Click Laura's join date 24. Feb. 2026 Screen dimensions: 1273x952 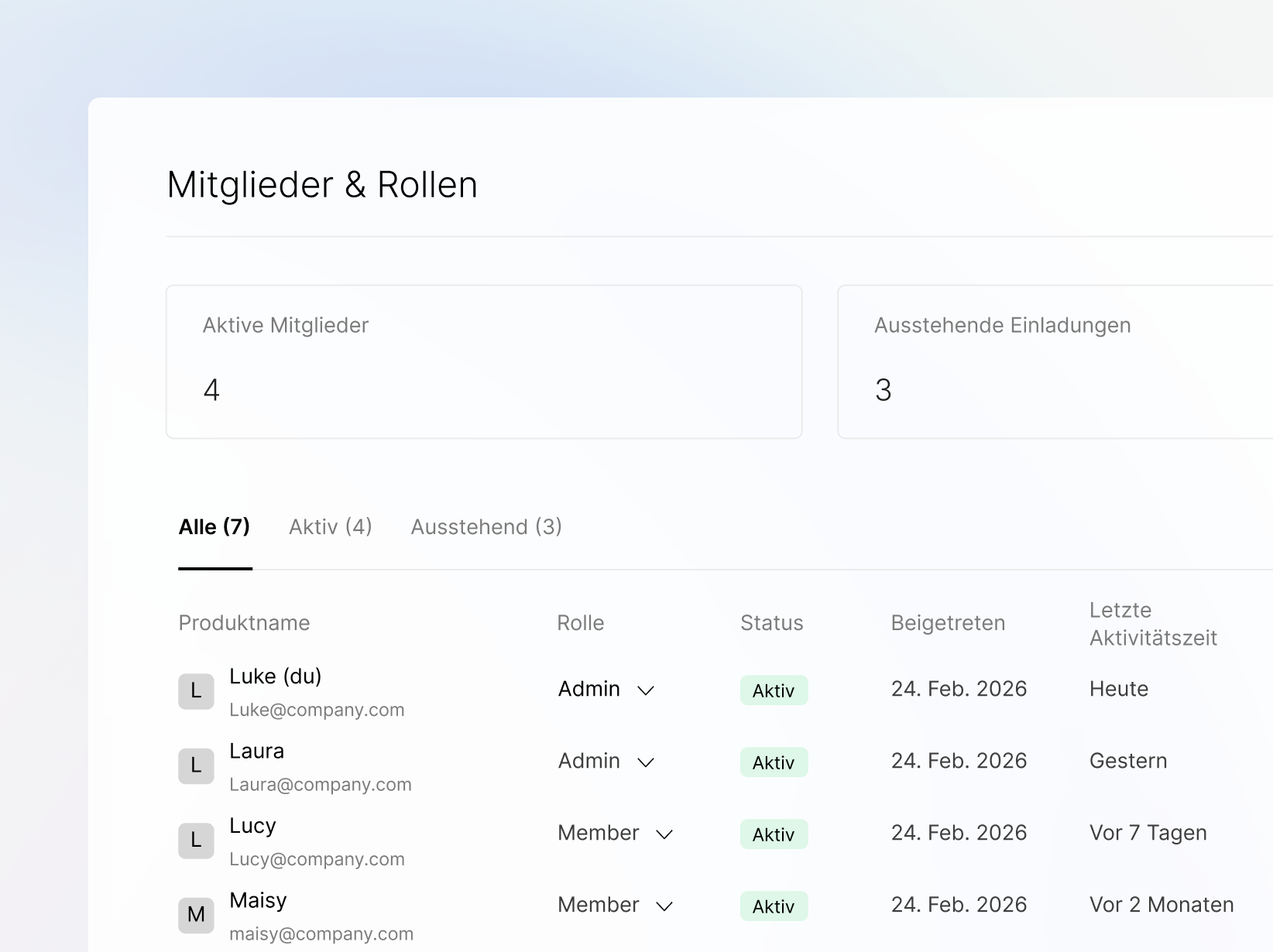(959, 761)
